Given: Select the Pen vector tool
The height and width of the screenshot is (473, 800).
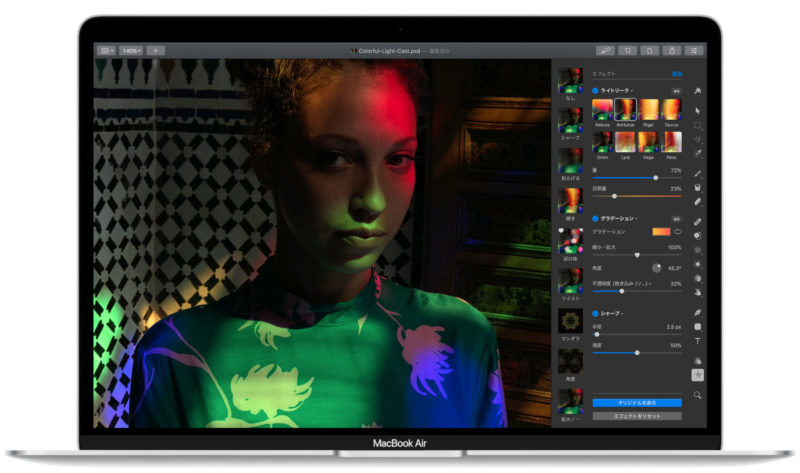Looking at the screenshot, I should 697,312.
